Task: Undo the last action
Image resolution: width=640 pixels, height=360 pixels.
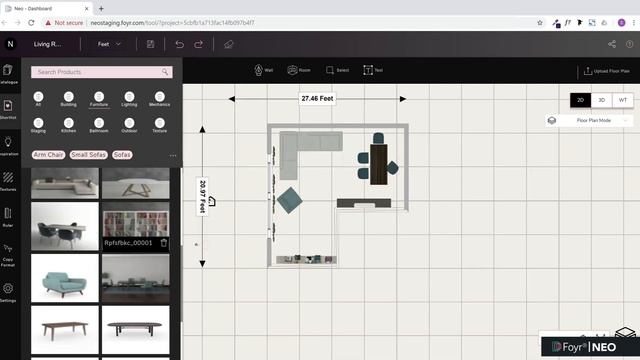Action: click(180, 44)
